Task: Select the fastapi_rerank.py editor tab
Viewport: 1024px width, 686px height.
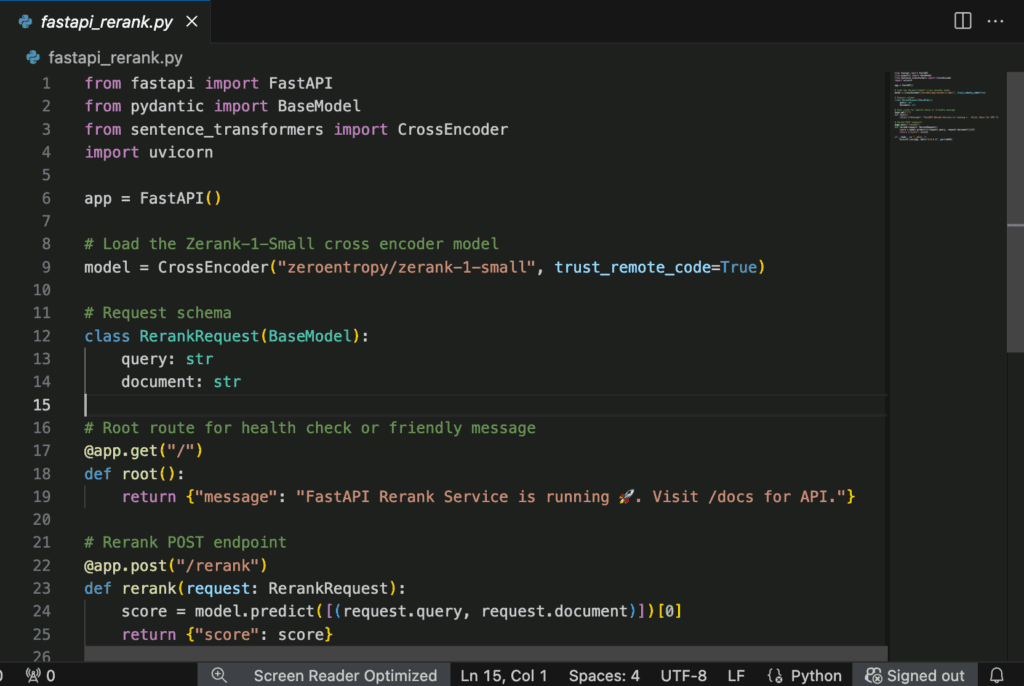Action: pyautogui.click(x=106, y=22)
